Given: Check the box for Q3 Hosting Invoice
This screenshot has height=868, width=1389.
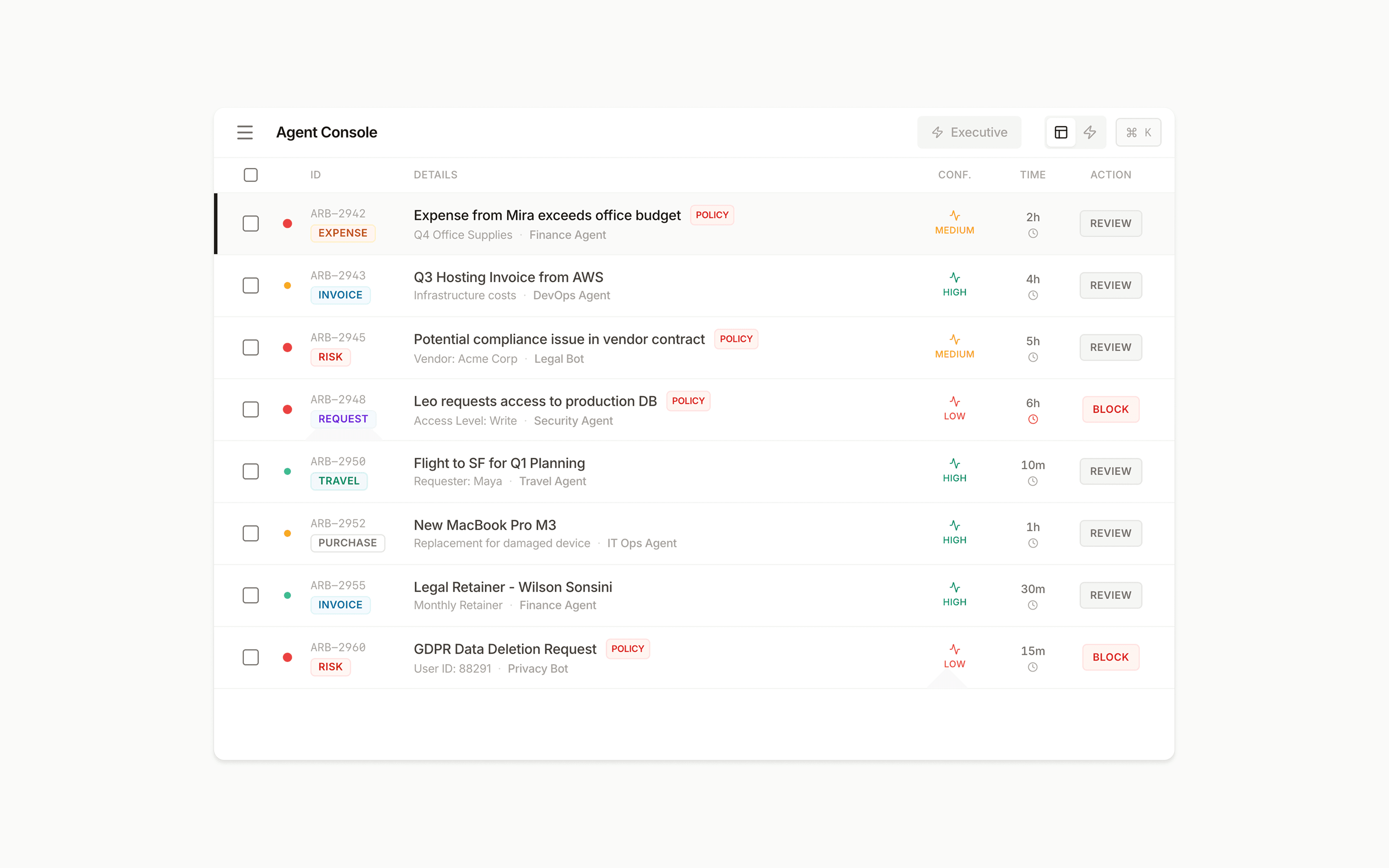Looking at the screenshot, I should click(251, 285).
